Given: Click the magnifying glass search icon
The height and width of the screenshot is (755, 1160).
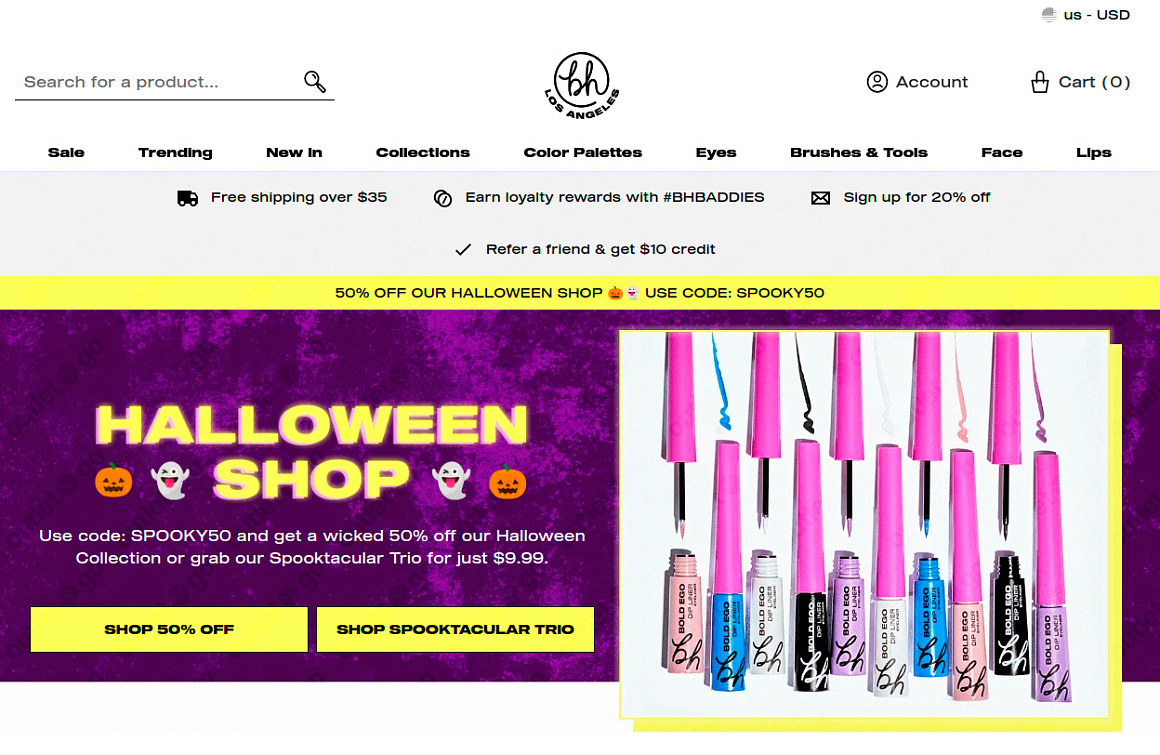Looking at the screenshot, I should (315, 81).
